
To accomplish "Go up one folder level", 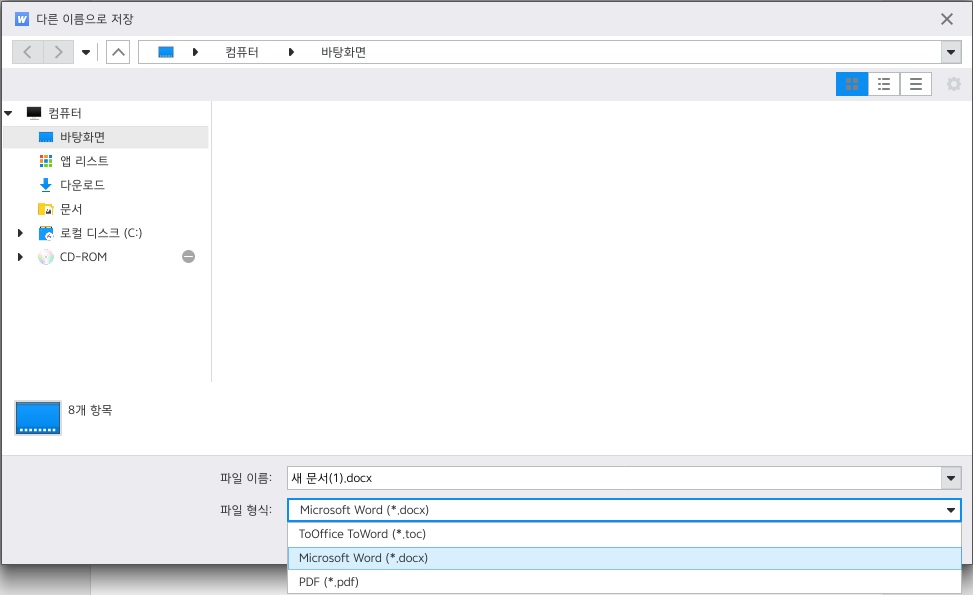I will pyautogui.click(x=118, y=52).
